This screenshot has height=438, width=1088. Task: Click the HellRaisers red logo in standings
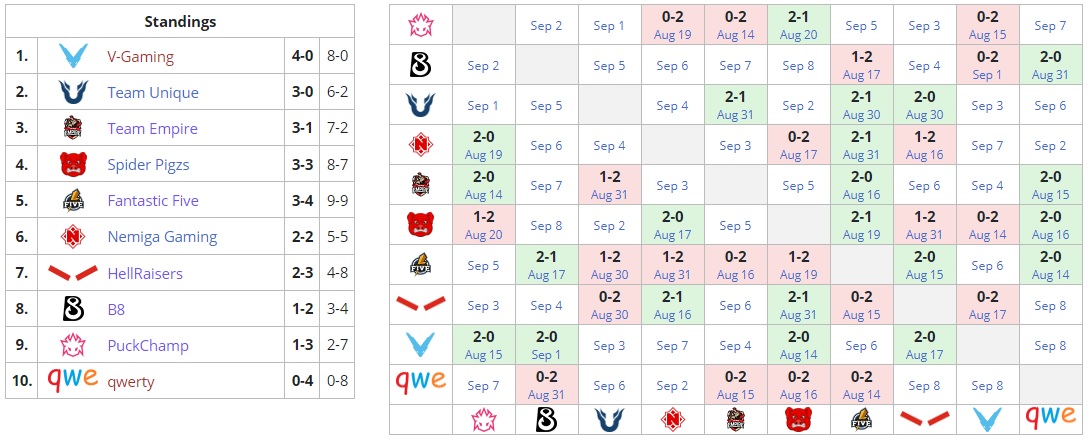click(x=73, y=273)
